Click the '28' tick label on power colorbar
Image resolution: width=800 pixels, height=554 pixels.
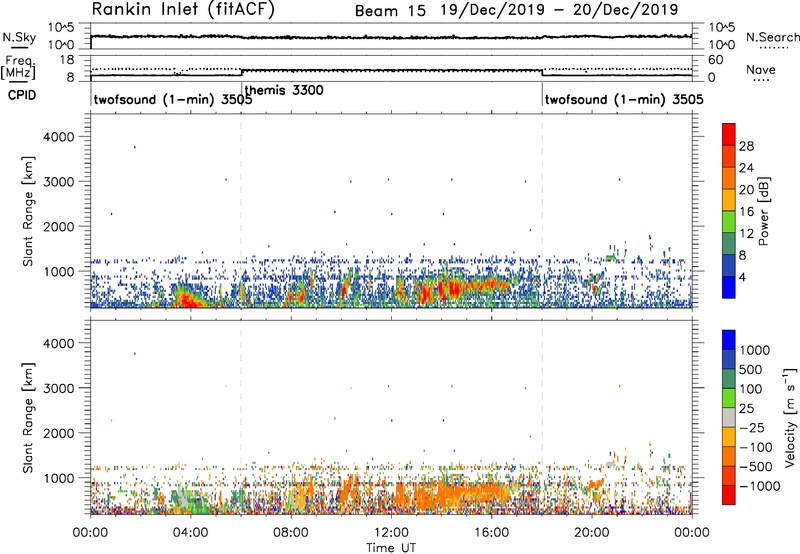pos(746,146)
